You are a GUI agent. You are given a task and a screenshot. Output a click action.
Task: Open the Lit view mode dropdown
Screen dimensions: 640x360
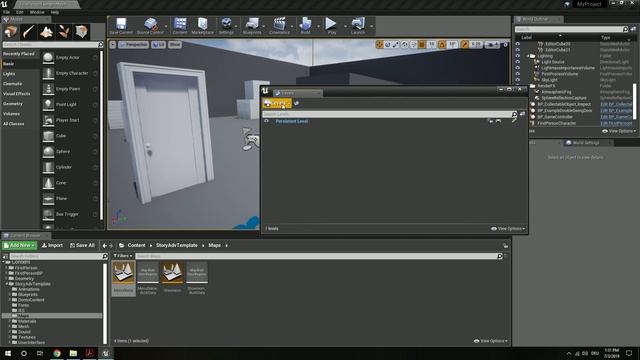pos(158,44)
